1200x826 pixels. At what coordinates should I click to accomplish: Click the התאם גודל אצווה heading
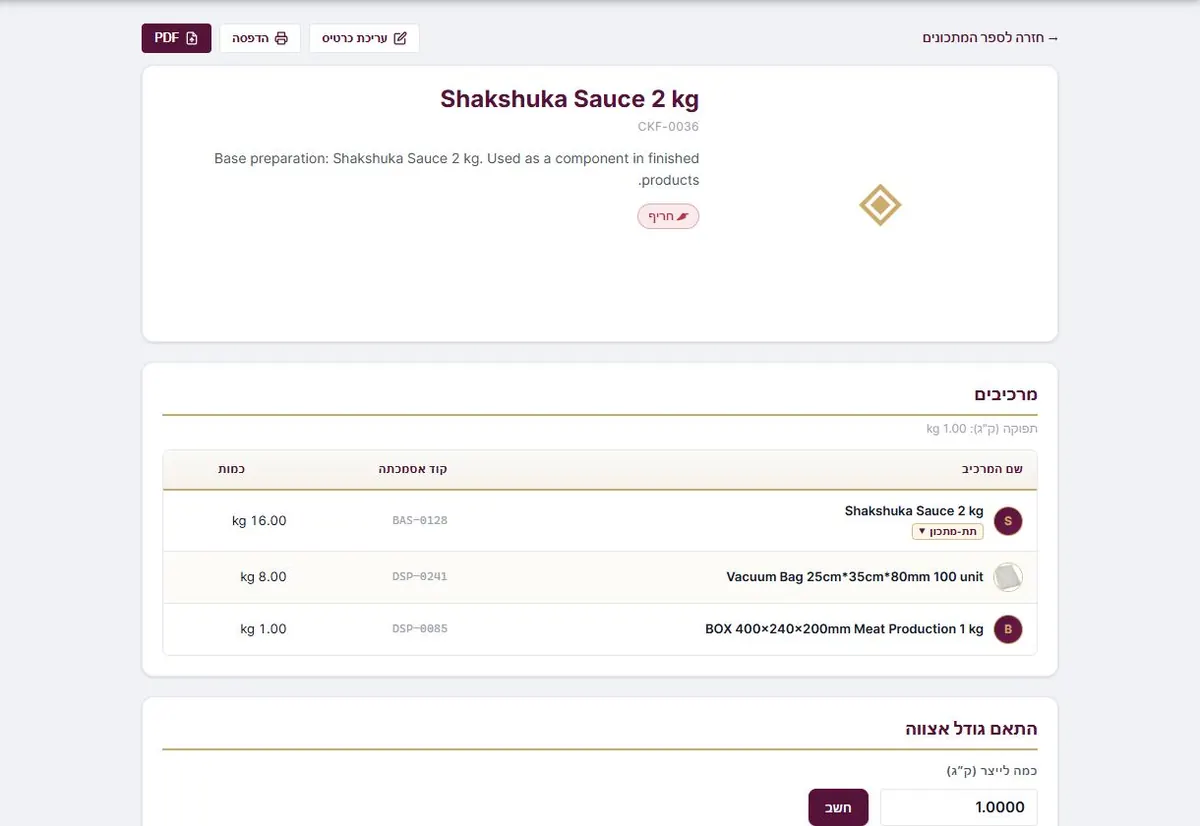click(x=971, y=728)
